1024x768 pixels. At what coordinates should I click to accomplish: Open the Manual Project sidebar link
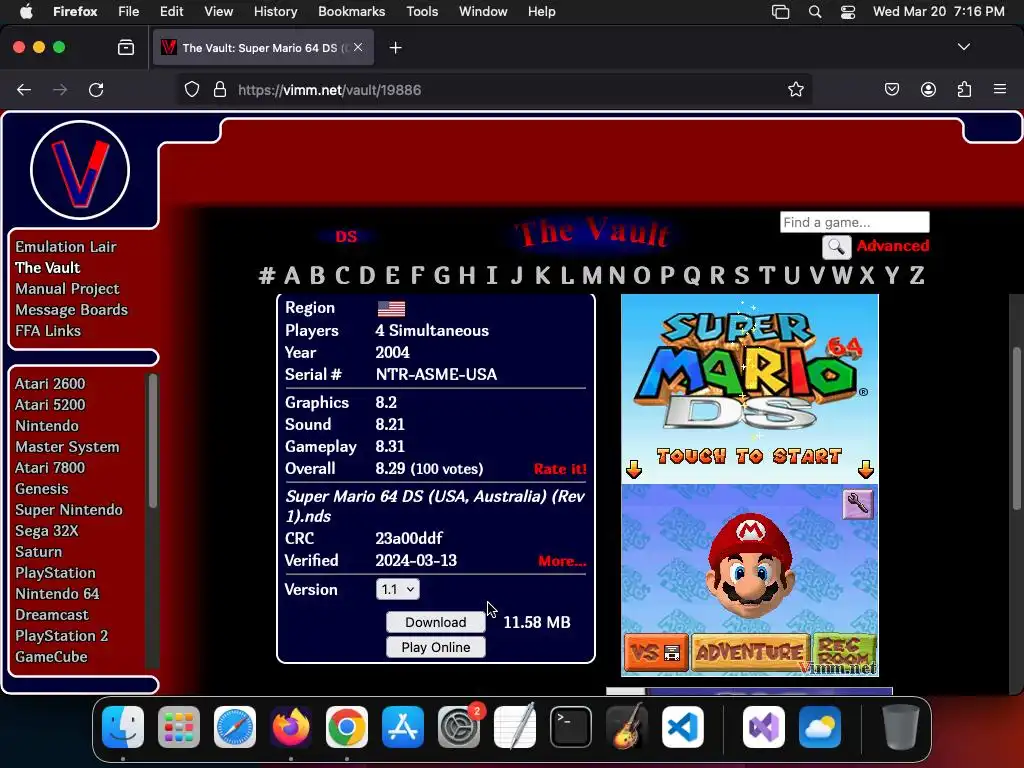tap(67, 289)
